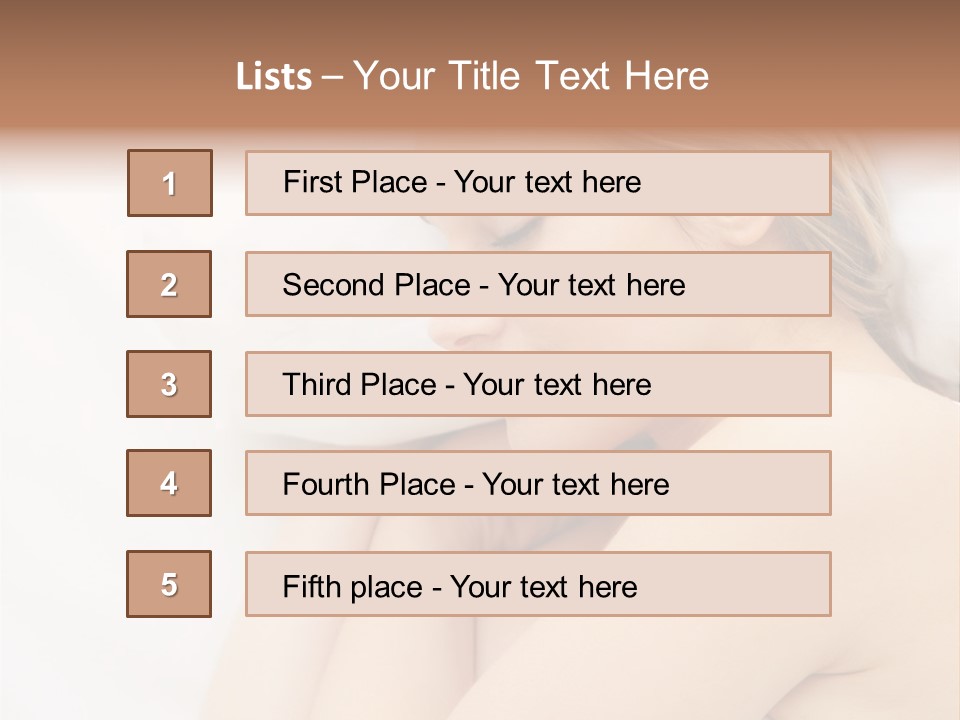
Task: Click the Fourth Place text bar
Action: click(538, 483)
